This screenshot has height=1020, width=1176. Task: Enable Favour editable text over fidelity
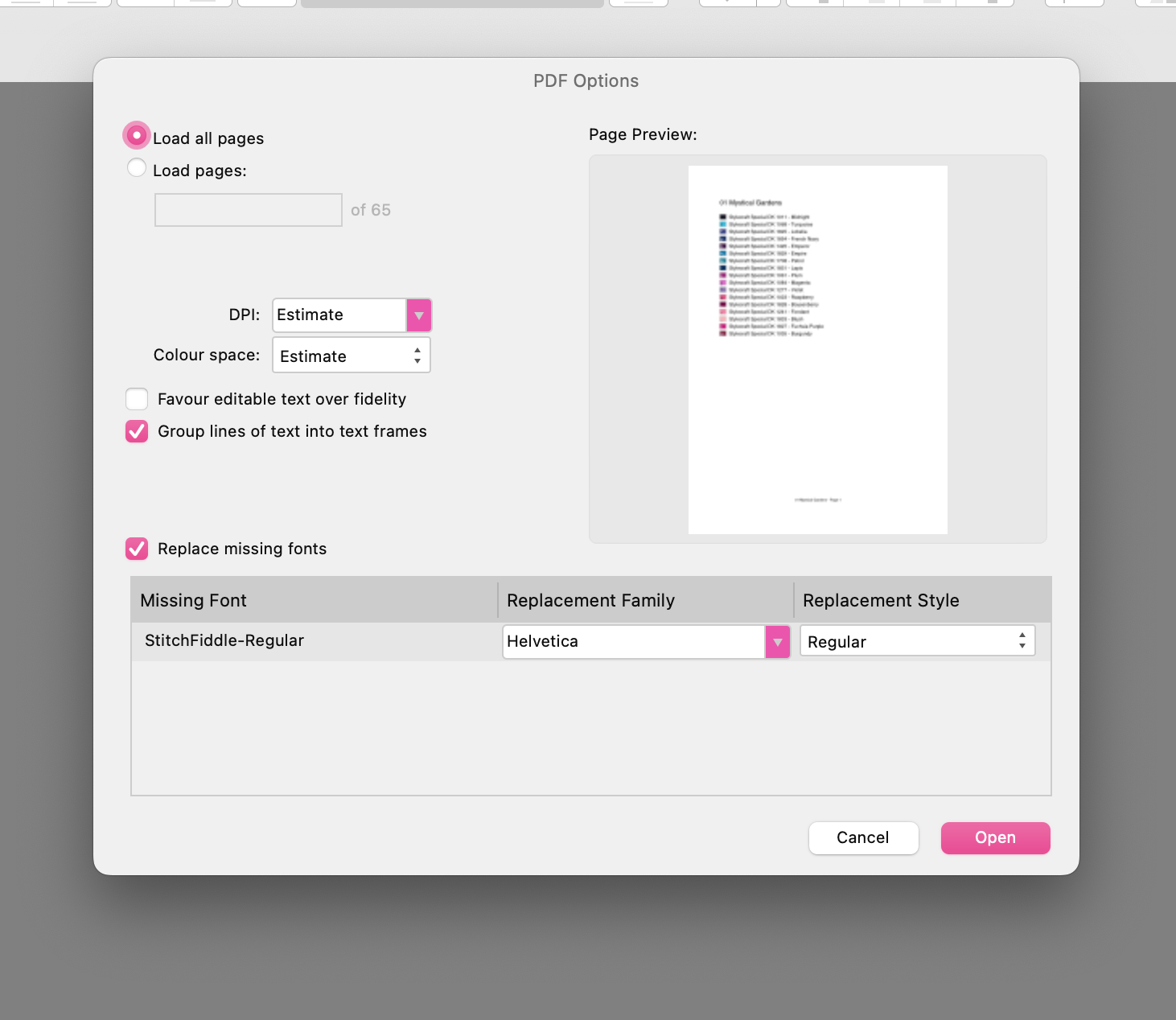click(x=137, y=399)
